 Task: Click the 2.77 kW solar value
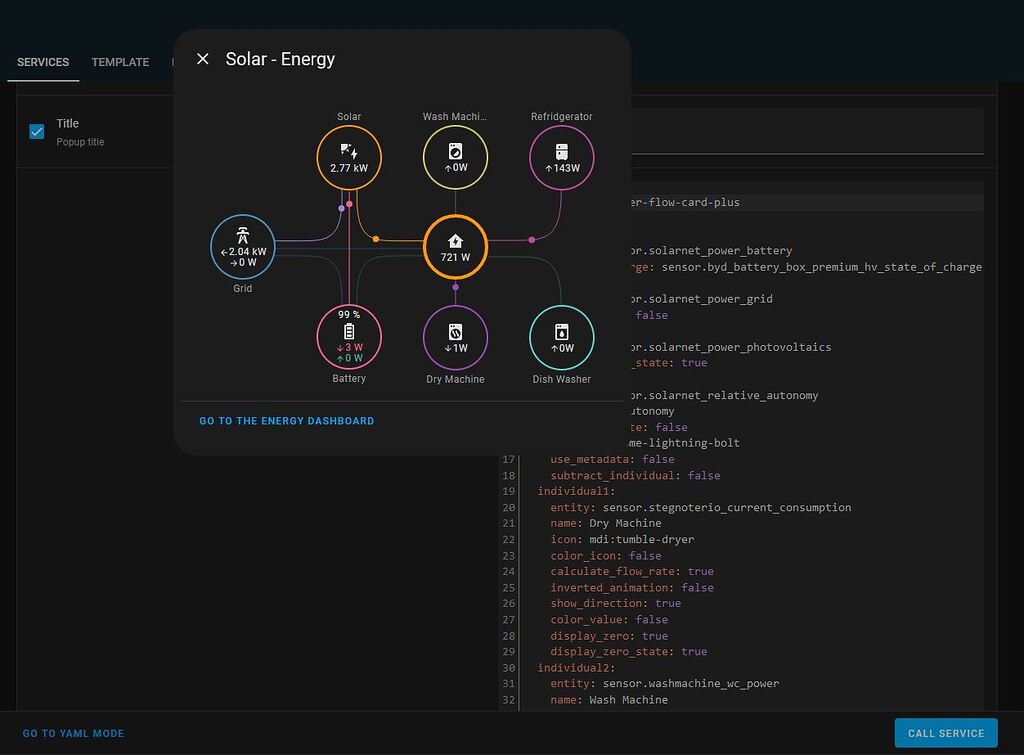(349, 169)
